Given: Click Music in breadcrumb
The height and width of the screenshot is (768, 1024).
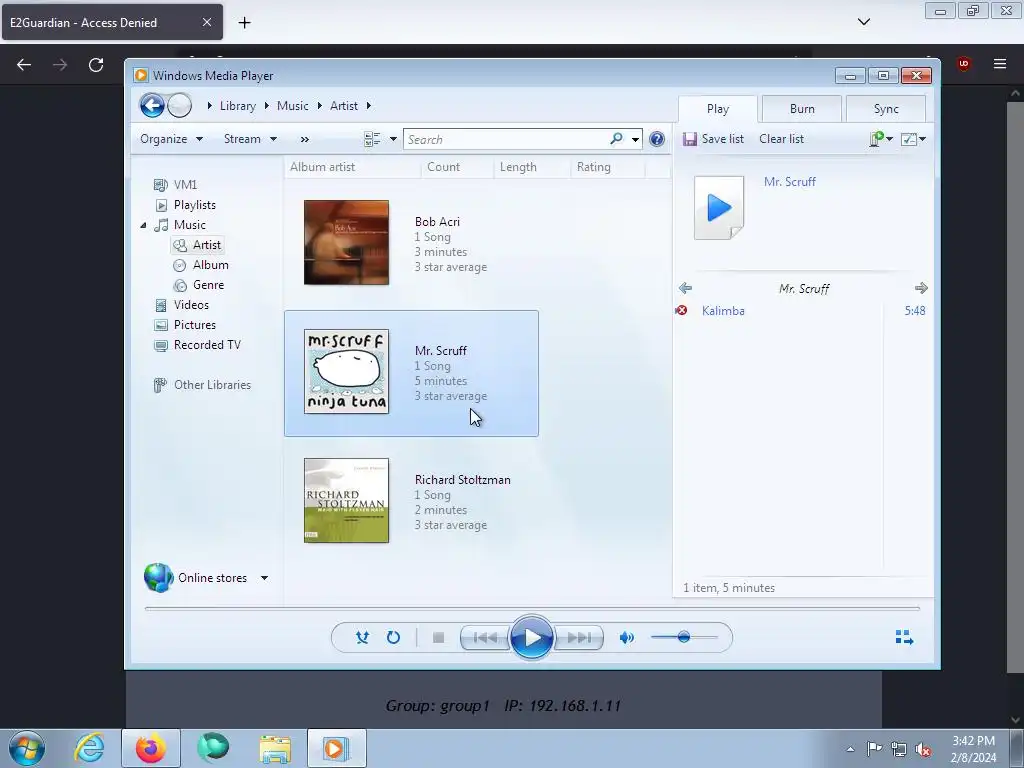Looking at the screenshot, I should click(293, 106).
